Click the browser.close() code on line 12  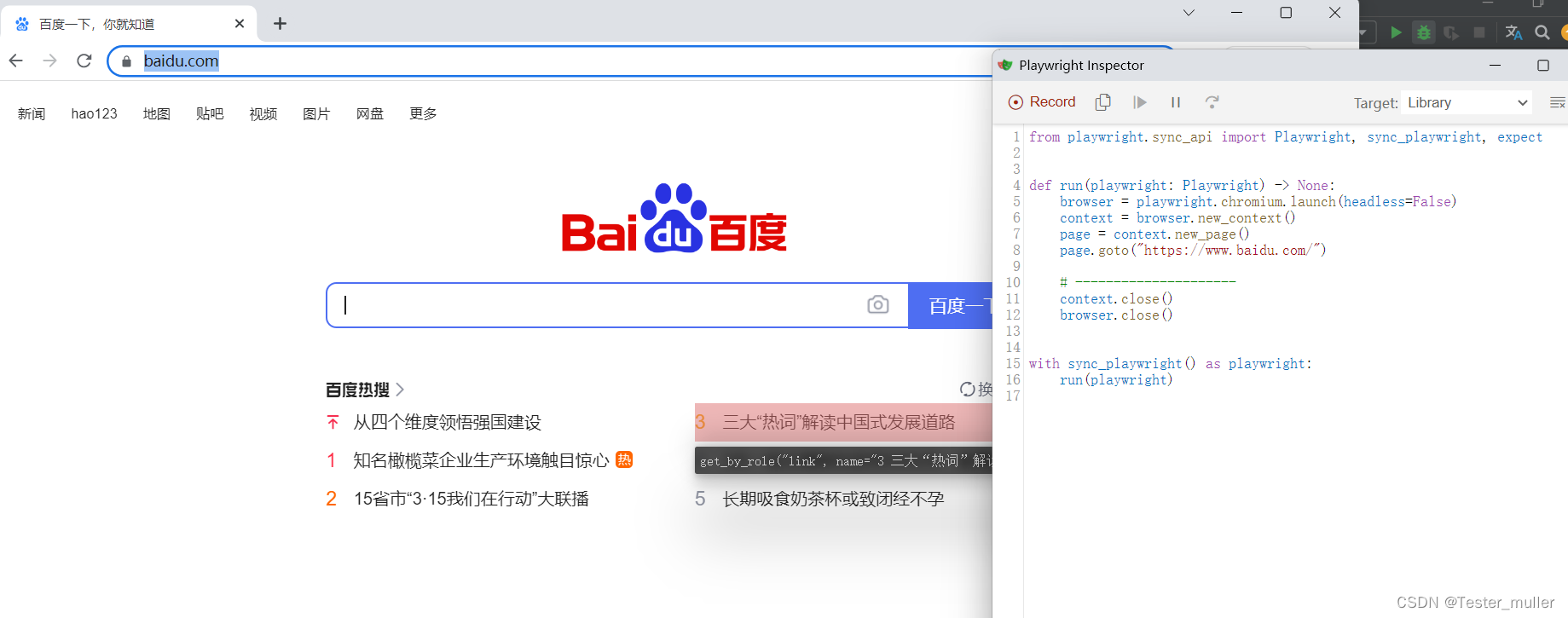click(x=1116, y=315)
